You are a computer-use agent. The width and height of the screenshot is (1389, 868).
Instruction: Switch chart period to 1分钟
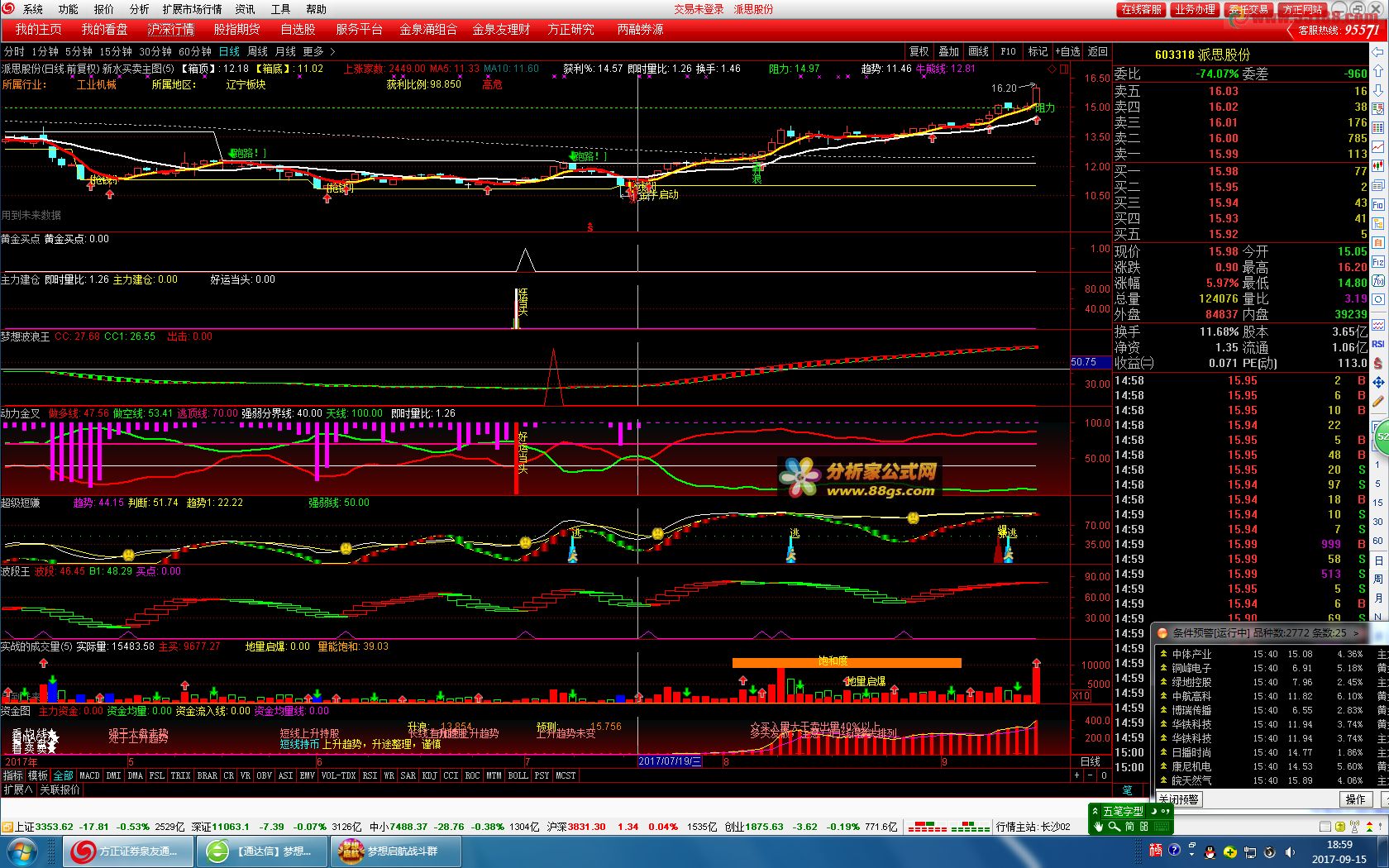click(x=45, y=51)
